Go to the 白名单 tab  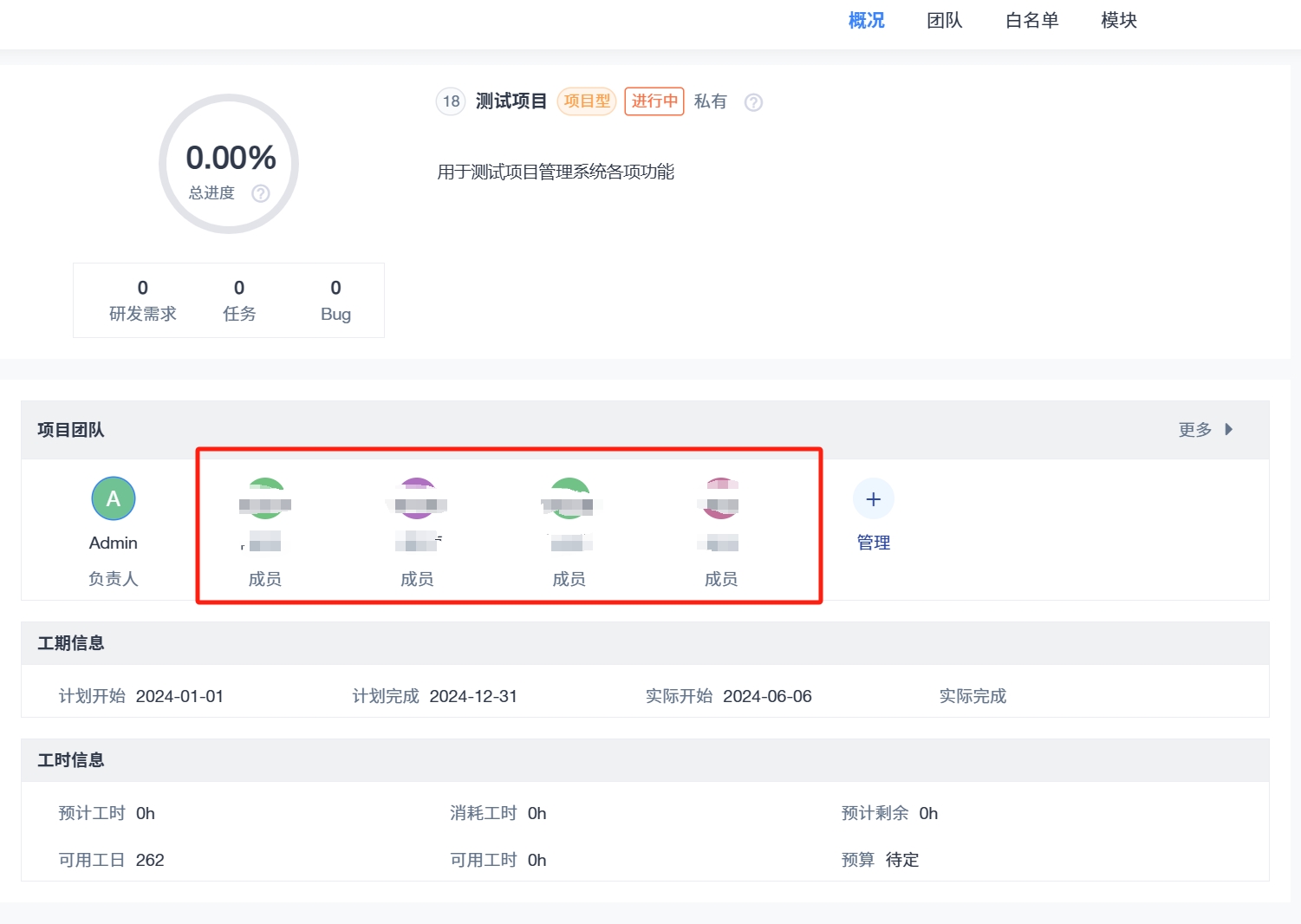coord(1031,21)
